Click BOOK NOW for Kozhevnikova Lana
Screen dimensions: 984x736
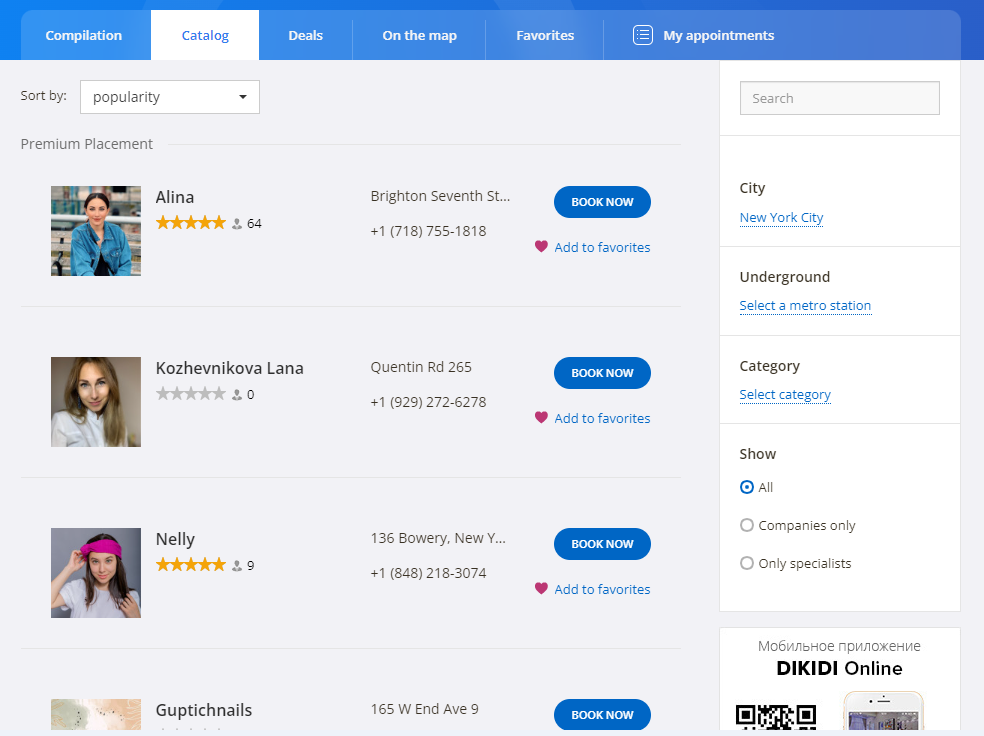pos(602,373)
